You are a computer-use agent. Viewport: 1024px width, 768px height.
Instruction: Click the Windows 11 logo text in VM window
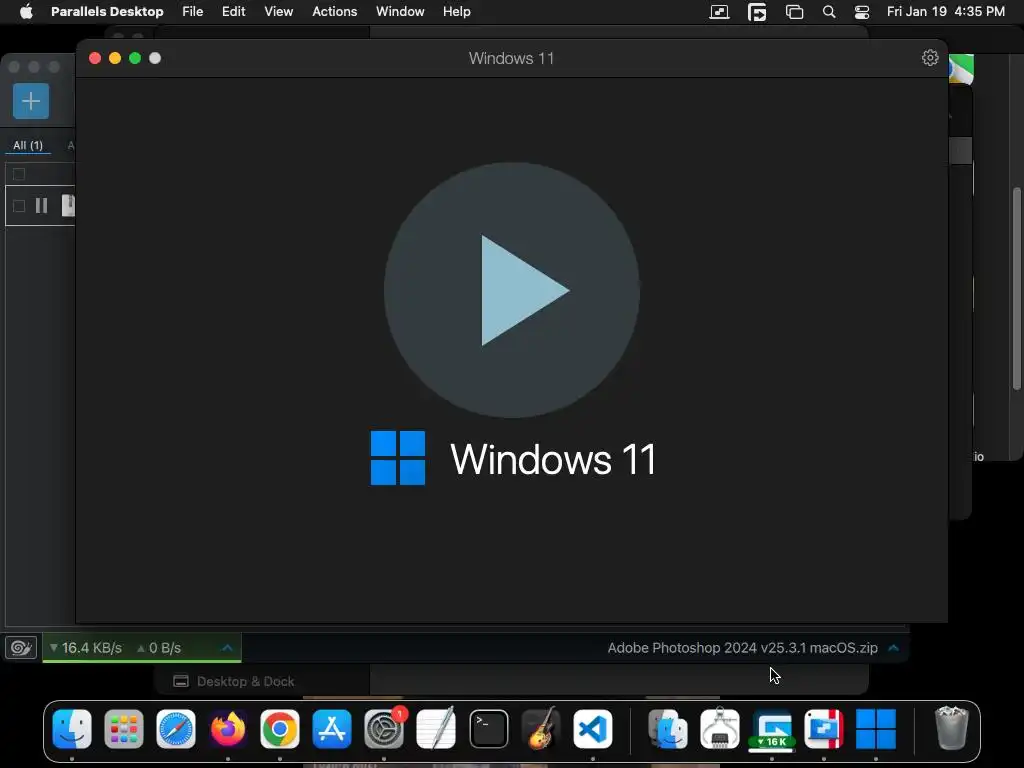tap(553, 458)
